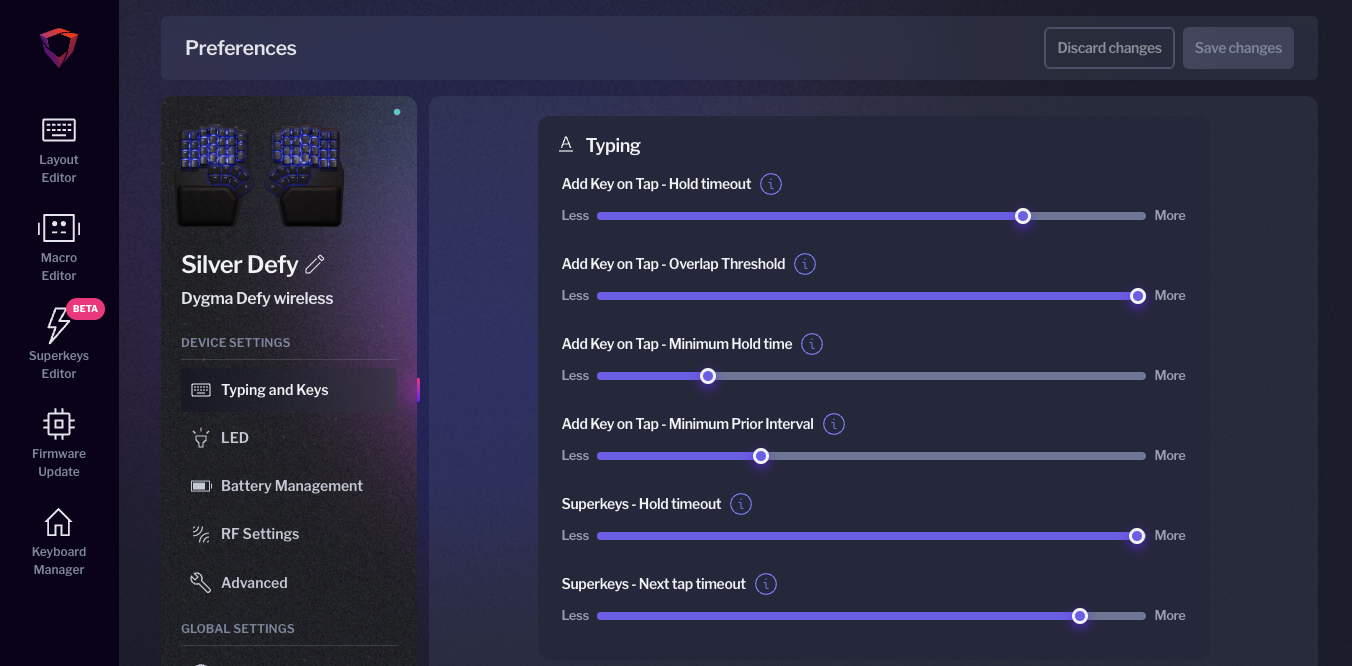
Task: Click the Dygma Defy wireless label
Action: coord(257,298)
